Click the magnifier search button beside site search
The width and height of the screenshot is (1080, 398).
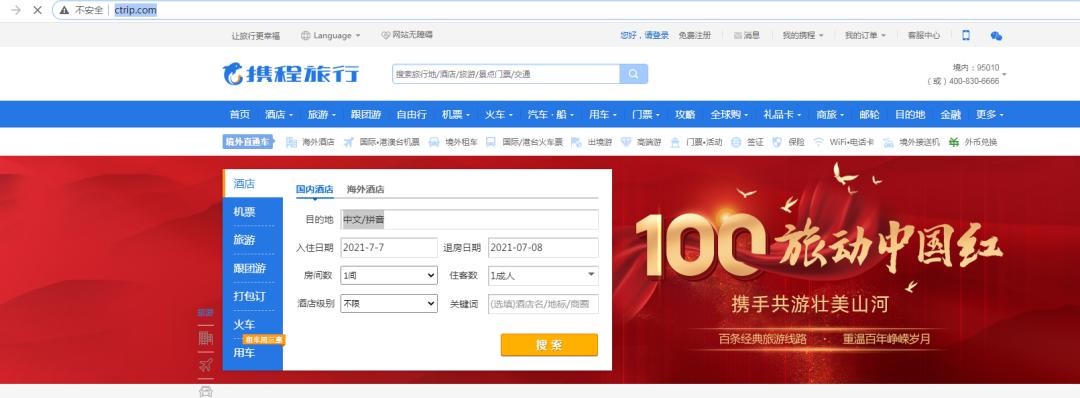point(634,74)
